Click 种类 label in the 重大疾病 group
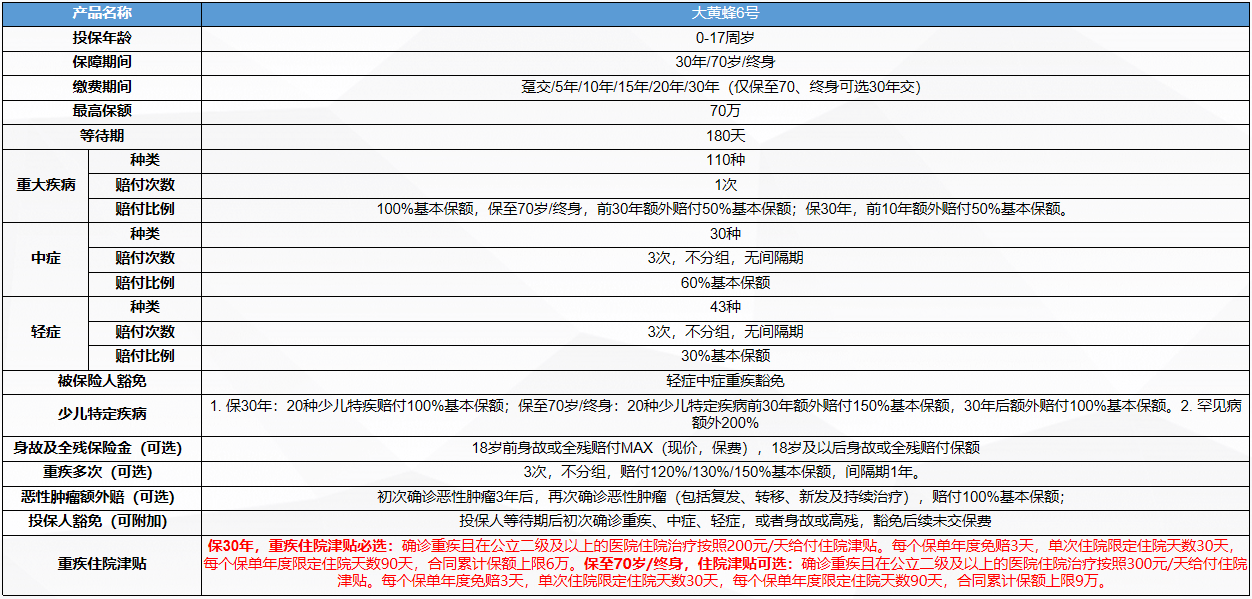This screenshot has height=599, width=1252. coord(145,160)
